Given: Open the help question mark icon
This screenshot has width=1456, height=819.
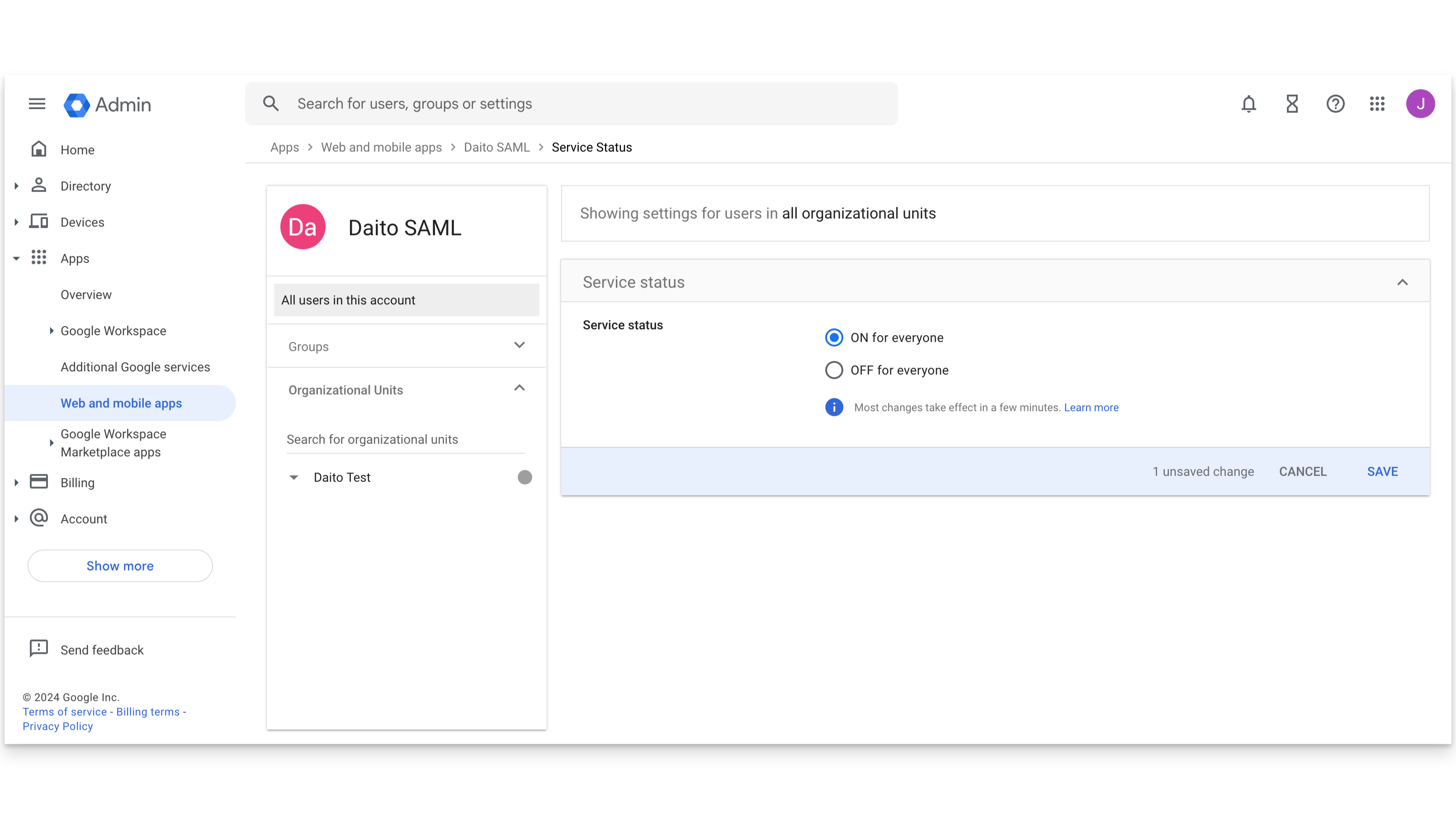Looking at the screenshot, I should point(1335,104).
